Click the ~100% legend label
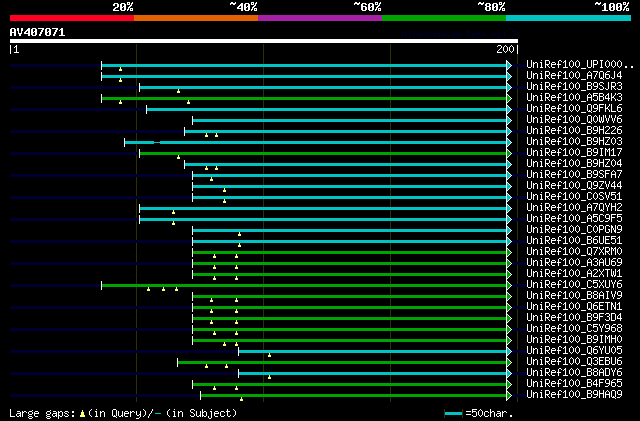The width and height of the screenshot is (640, 421). coord(612,7)
